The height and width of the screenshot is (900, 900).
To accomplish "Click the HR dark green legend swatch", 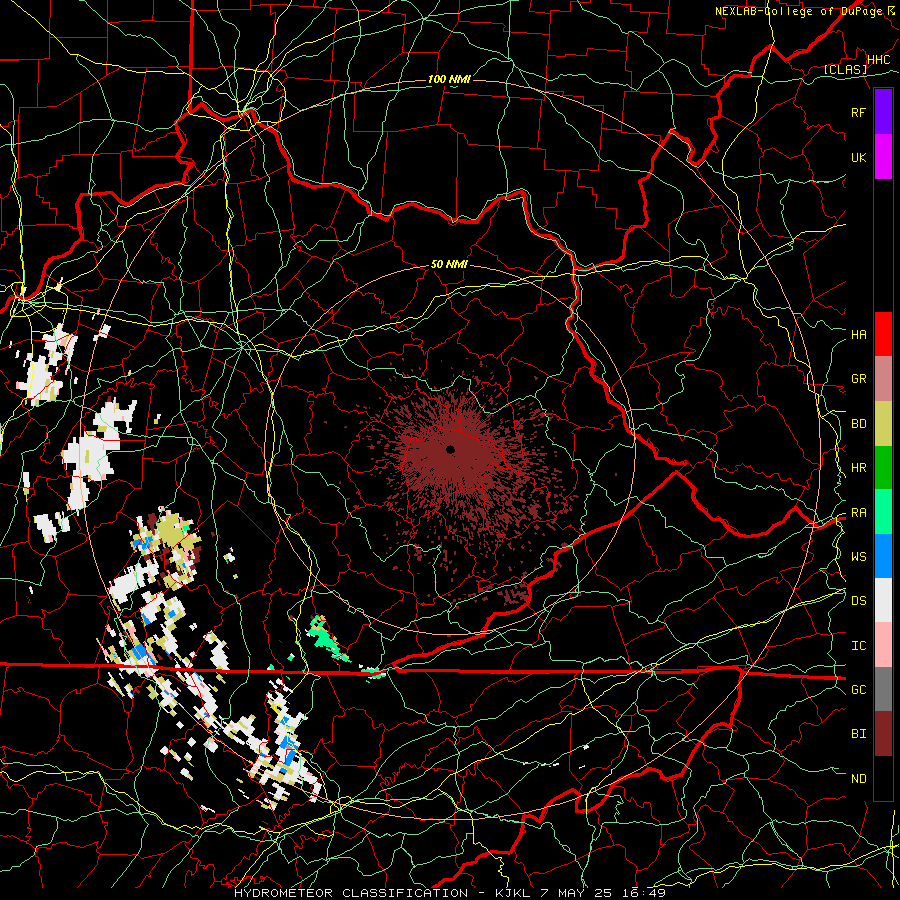I will (x=883, y=468).
